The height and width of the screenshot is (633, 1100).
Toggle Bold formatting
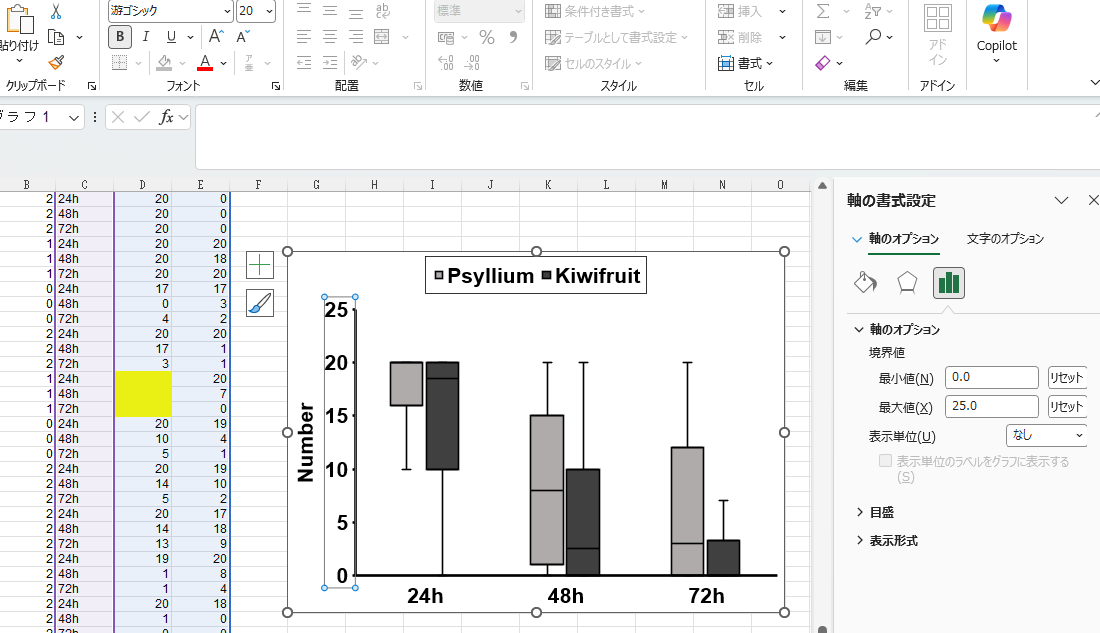pyautogui.click(x=120, y=36)
